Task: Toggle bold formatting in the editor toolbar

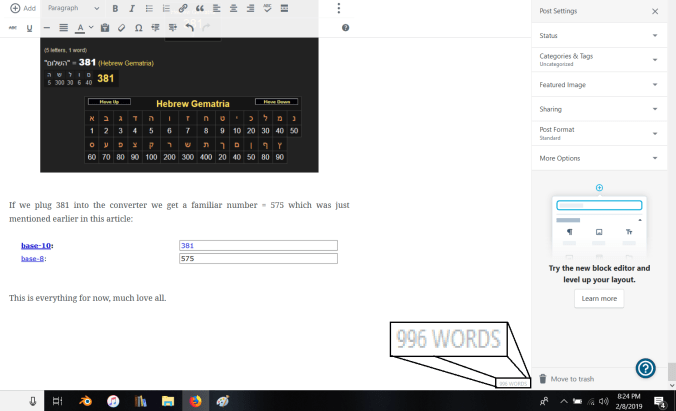Action: pyautogui.click(x=115, y=8)
